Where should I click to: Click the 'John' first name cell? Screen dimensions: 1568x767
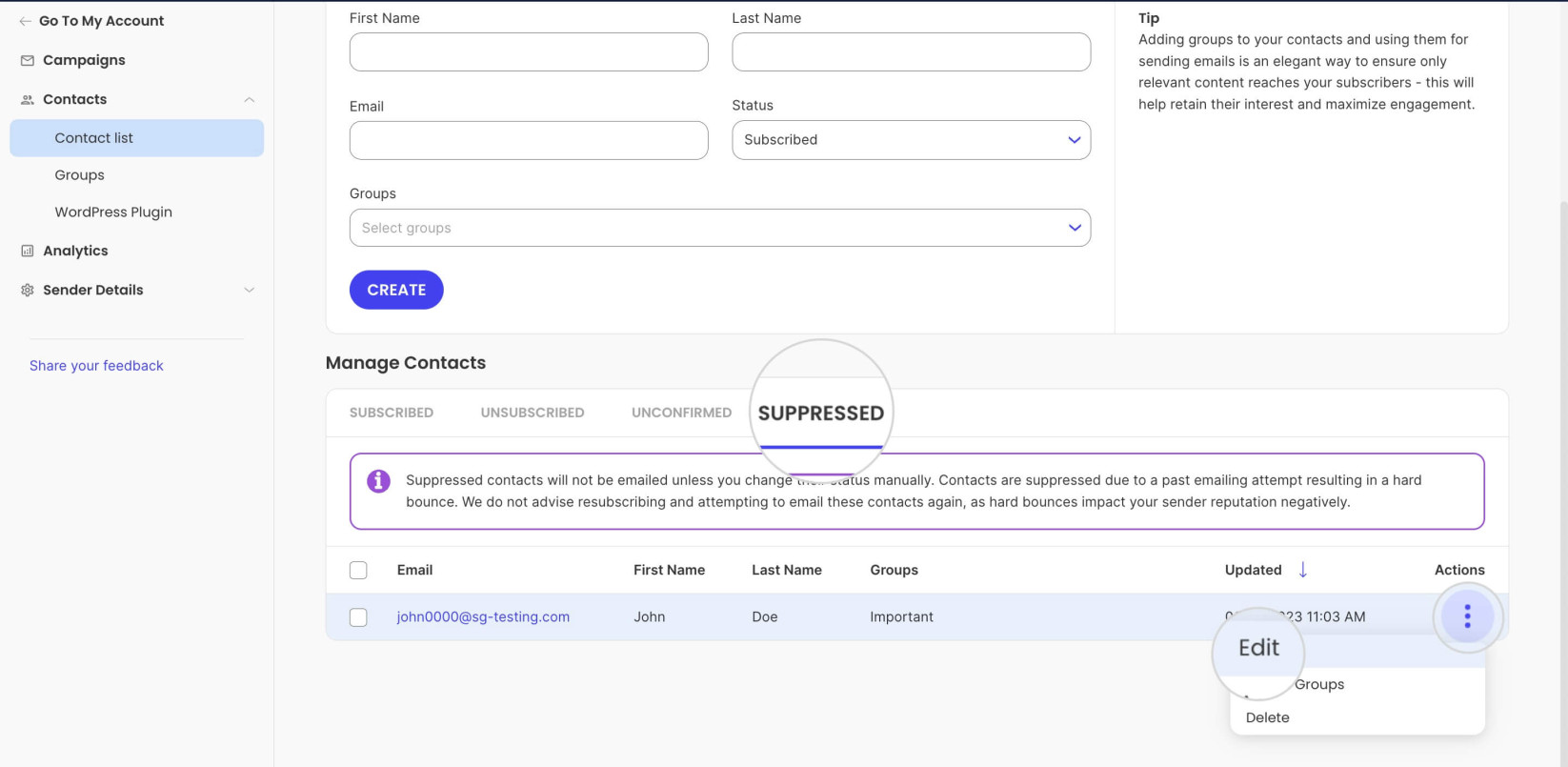[649, 616]
